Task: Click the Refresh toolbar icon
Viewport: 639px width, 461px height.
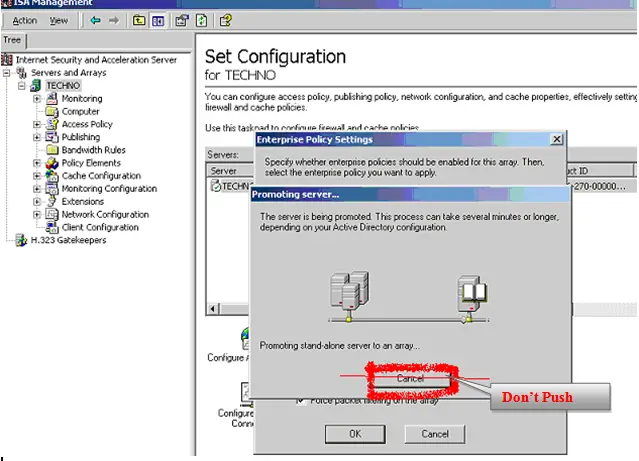Action: pos(202,20)
